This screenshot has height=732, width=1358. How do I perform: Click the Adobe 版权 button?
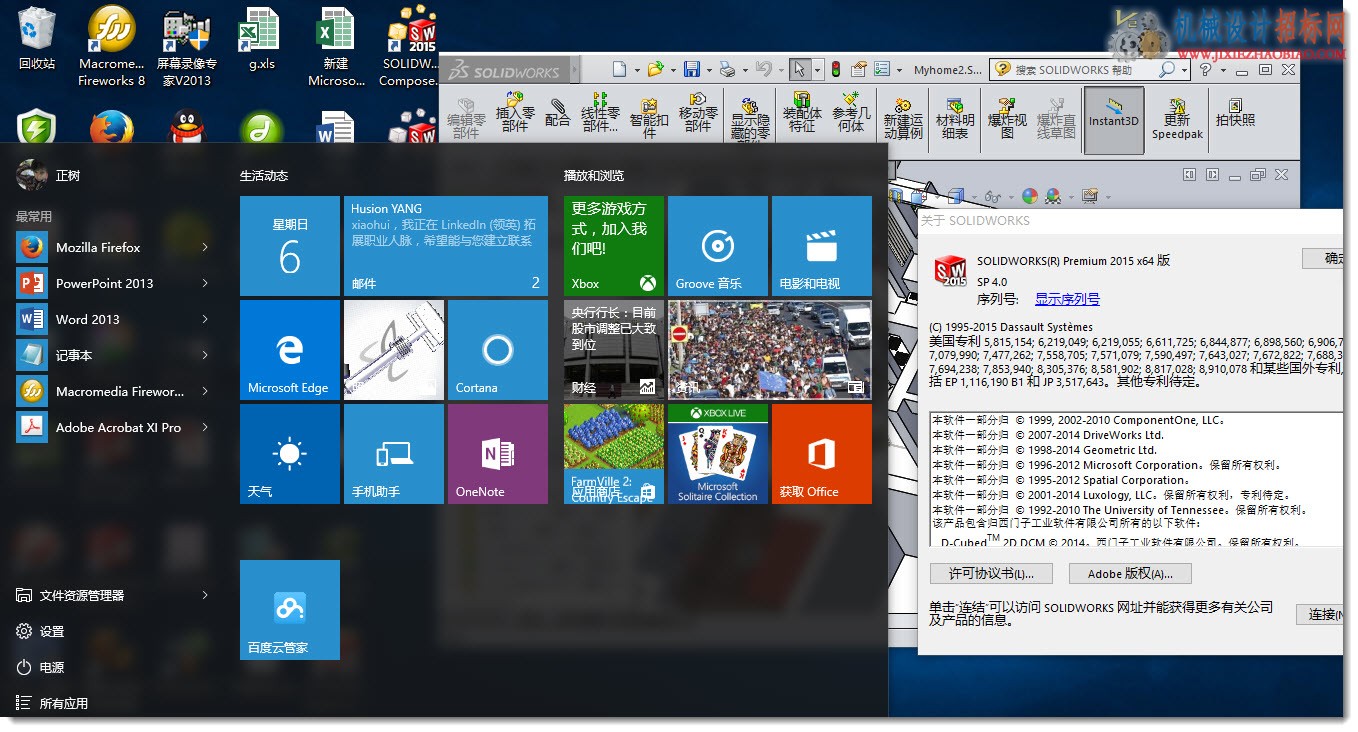click(x=1130, y=573)
